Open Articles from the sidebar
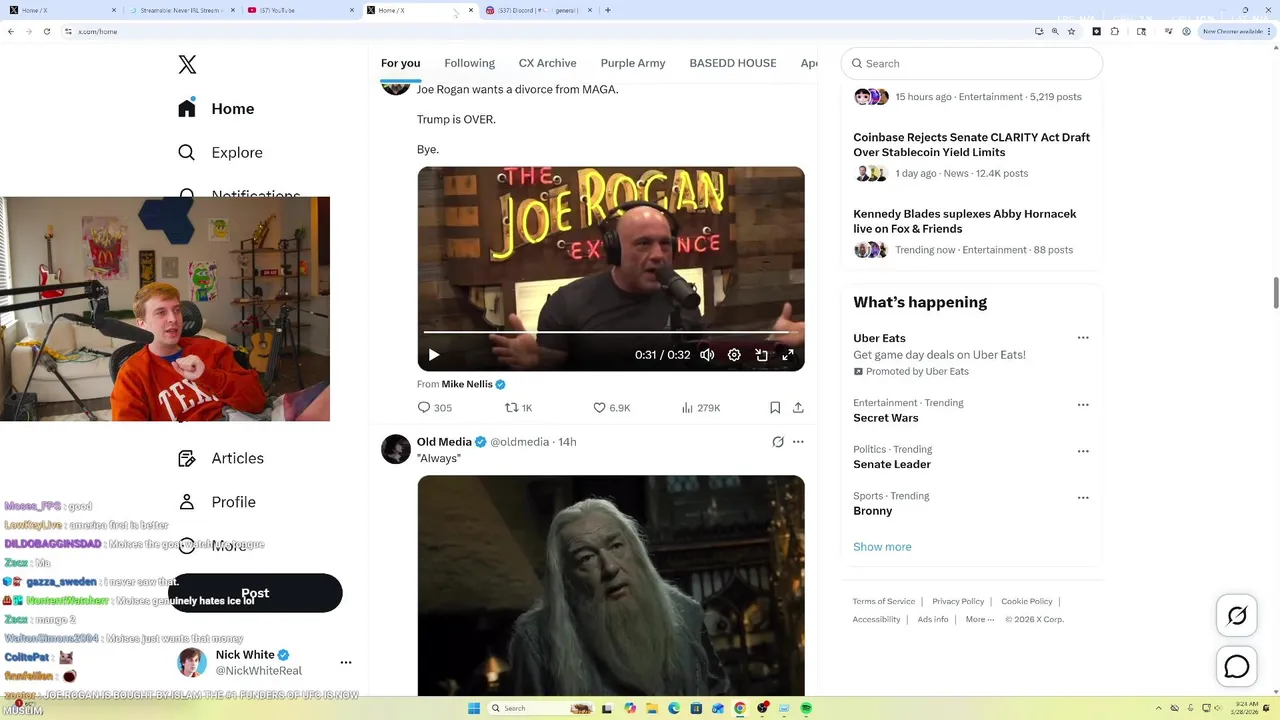The width and height of the screenshot is (1280, 720). pos(221,458)
